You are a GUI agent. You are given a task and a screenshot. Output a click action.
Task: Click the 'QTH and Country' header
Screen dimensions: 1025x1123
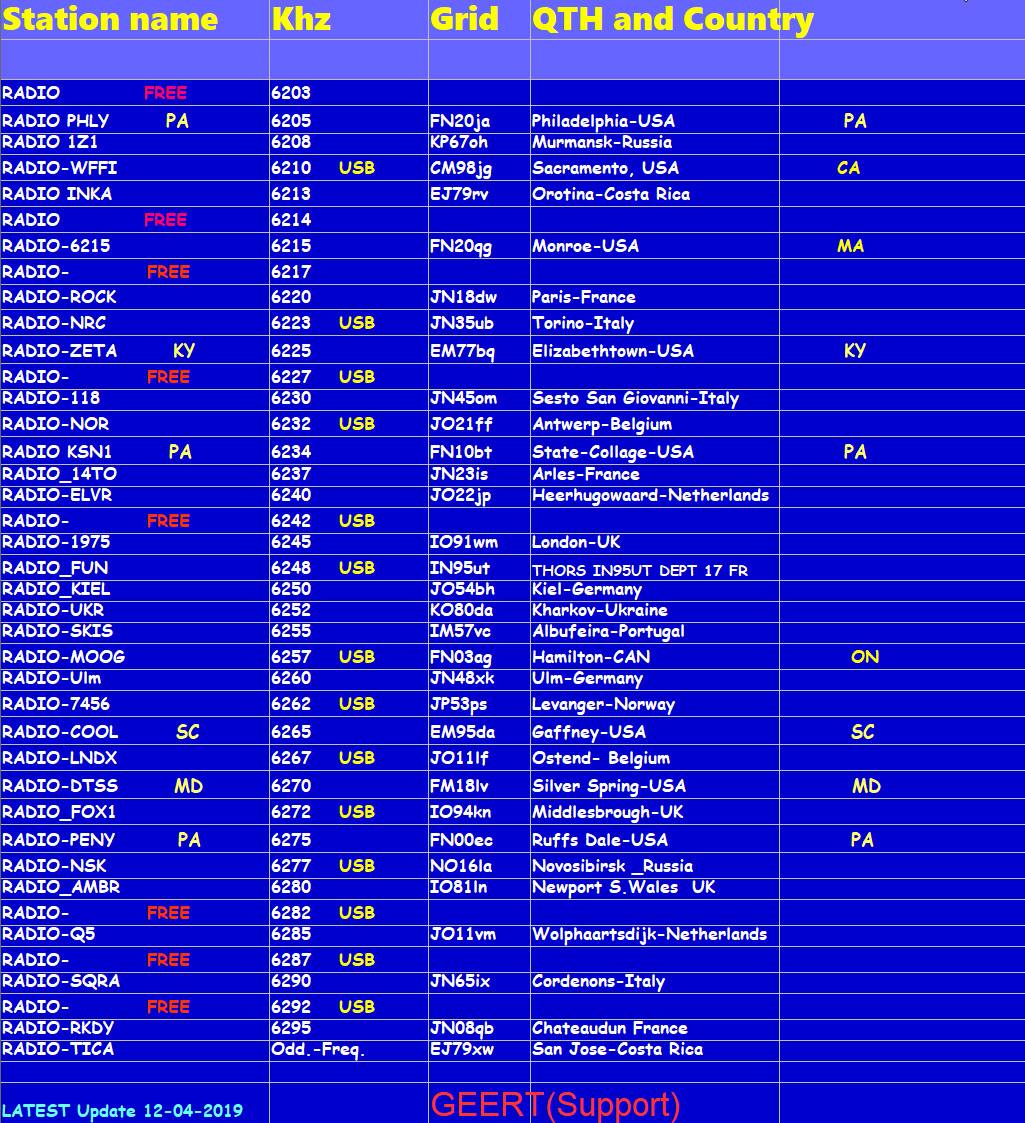[673, 20]
